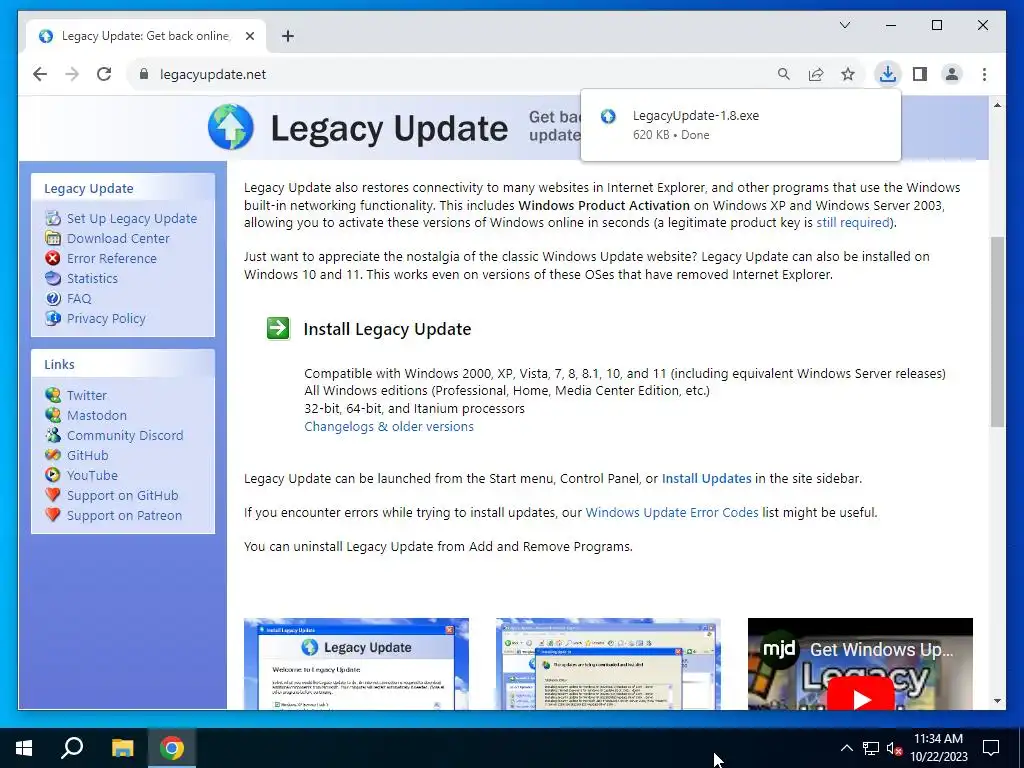This screenshot has height=768, width=1024.
Task: Close the Legacy Update tab
Action: pyautogui.click(x=249, y=36)
